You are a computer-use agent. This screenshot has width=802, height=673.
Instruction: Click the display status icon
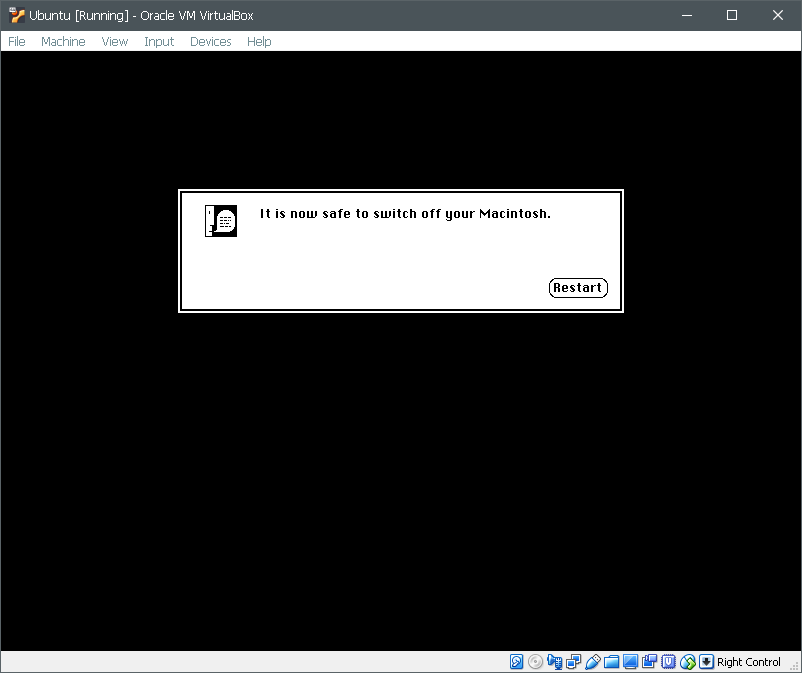pos(630,662)
